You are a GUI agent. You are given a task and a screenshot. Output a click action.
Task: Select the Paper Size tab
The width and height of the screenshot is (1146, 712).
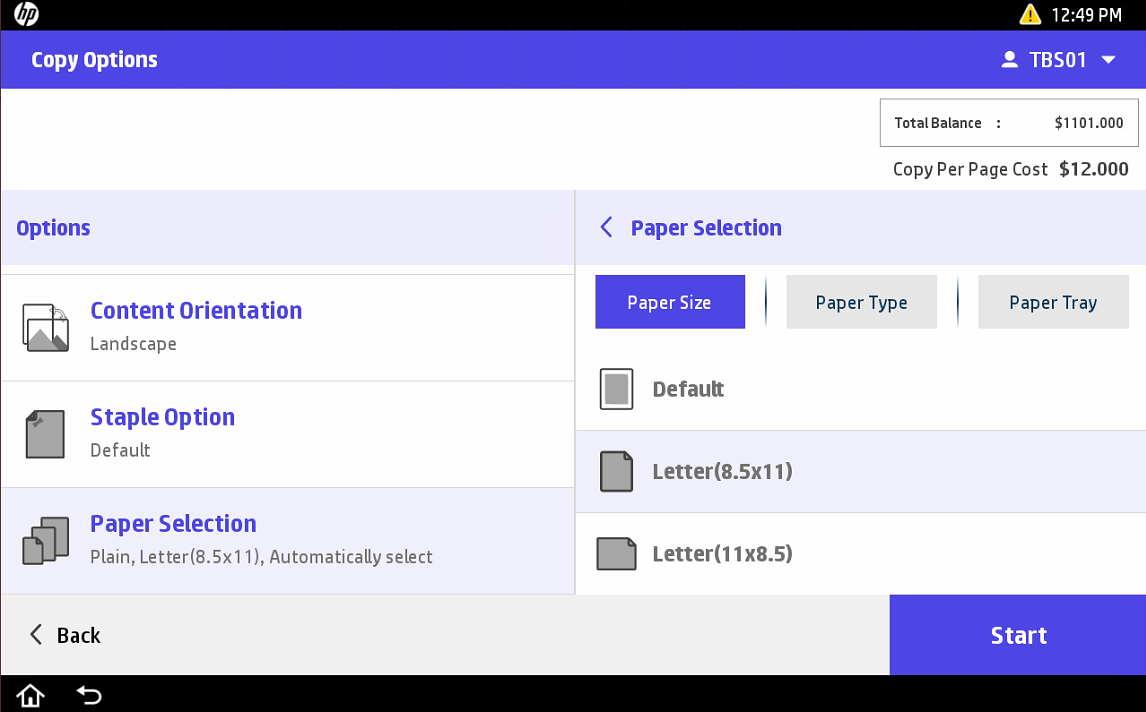point(669,302)
